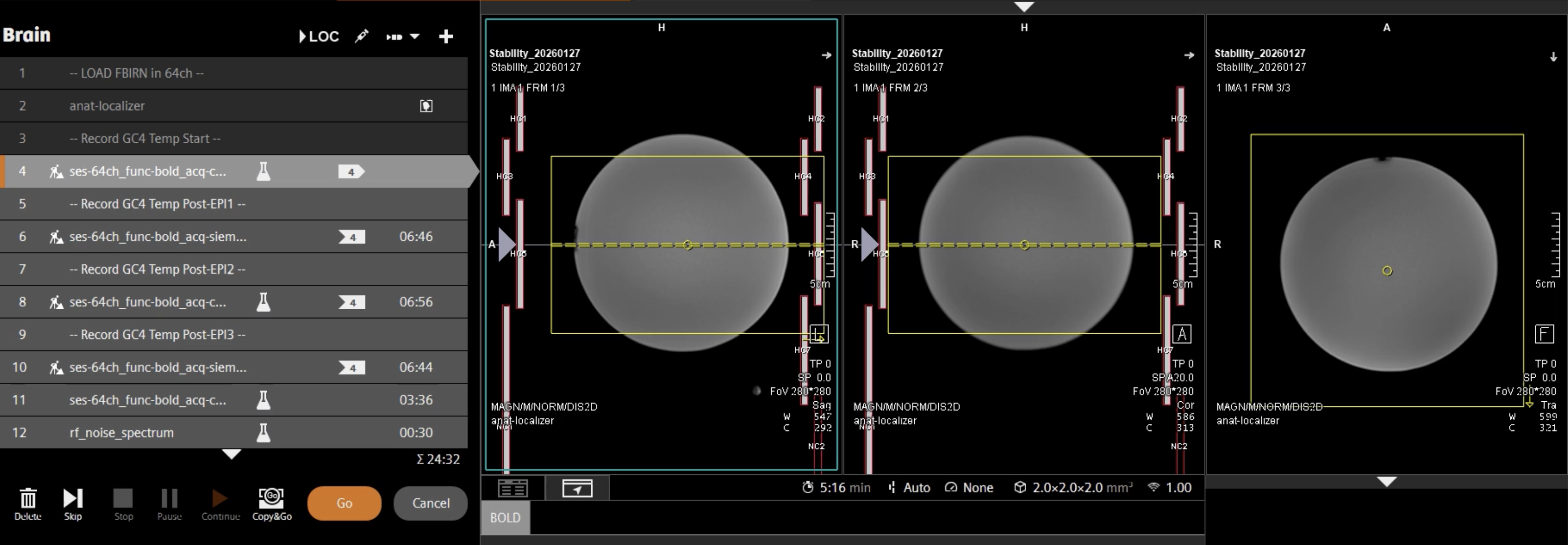The image size is (1568, 545).
Task: Click the 4 tag on row 8
Action: pos(352,302)
